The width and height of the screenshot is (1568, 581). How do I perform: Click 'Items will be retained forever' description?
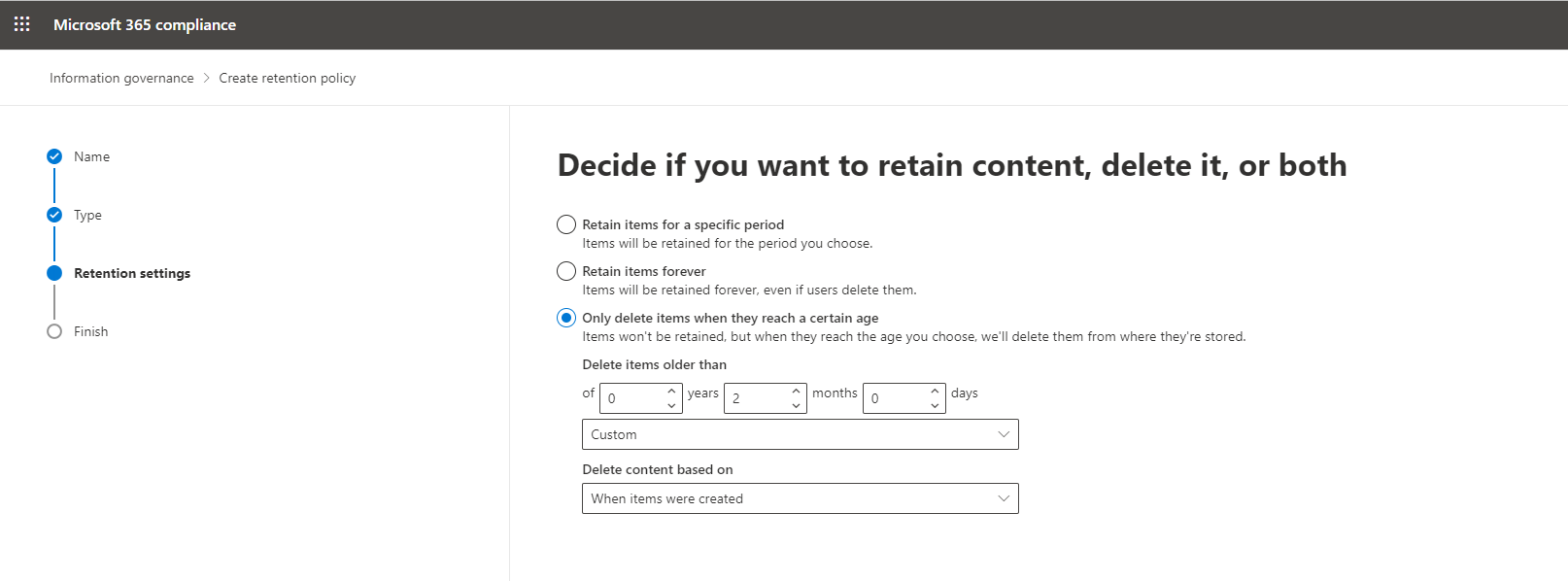(x=749, y=290)
